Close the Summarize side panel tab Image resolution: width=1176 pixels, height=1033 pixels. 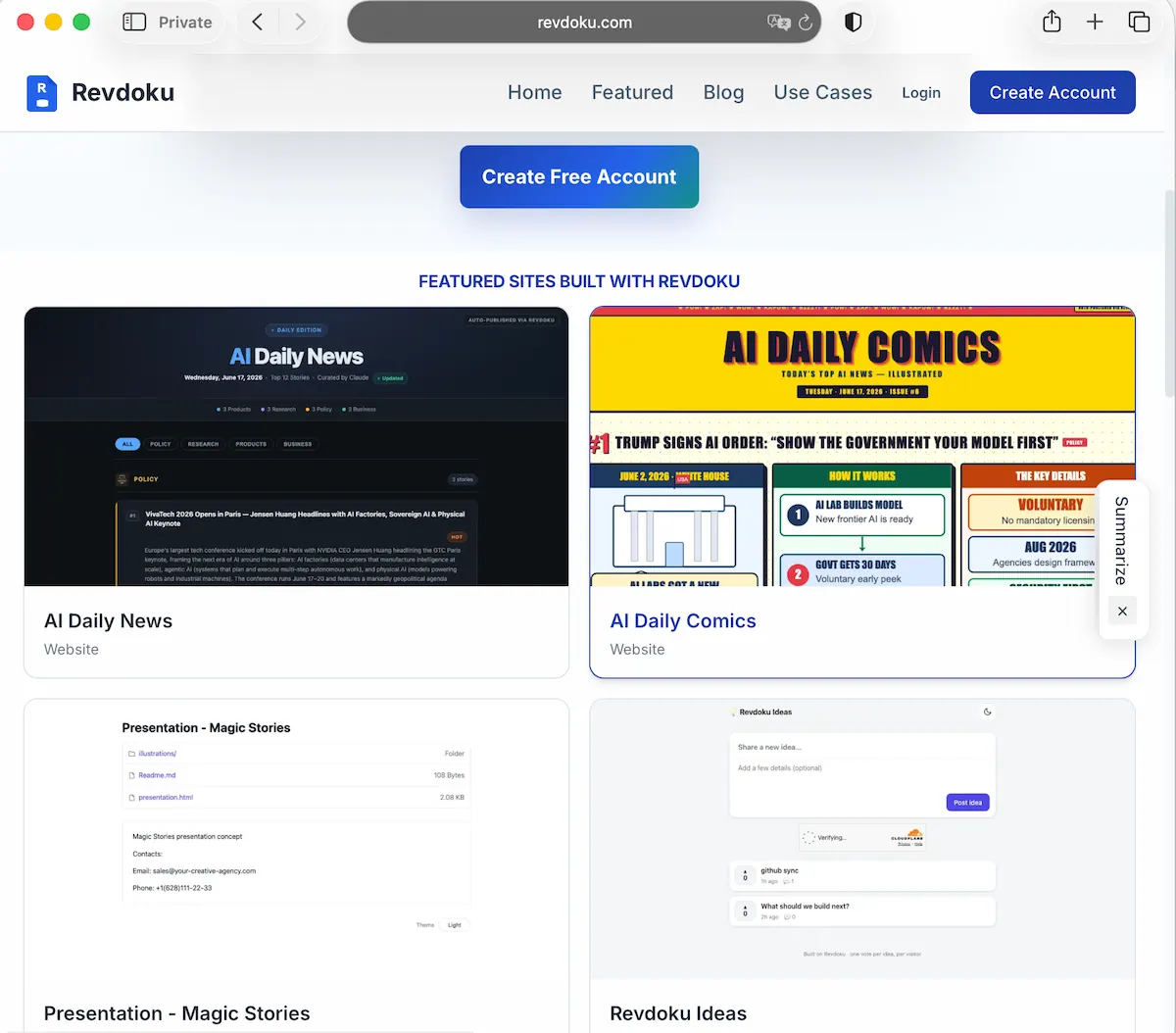1122,612
